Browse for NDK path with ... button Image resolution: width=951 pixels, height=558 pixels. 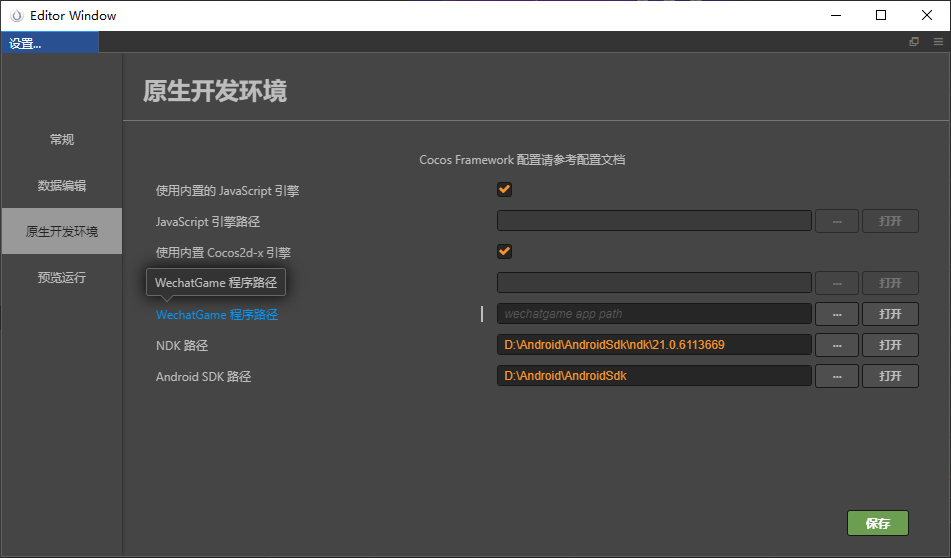pos(837,345)
